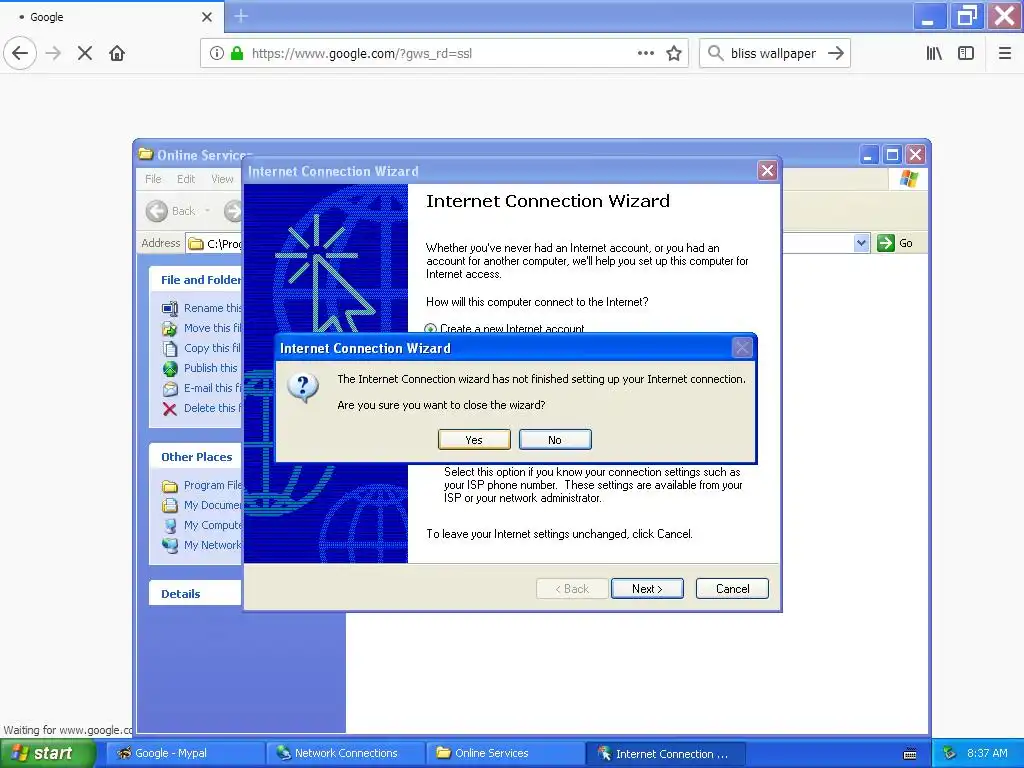1024x768 pixels.
Task: Open File menu in Online Services window
Action: 153,179
